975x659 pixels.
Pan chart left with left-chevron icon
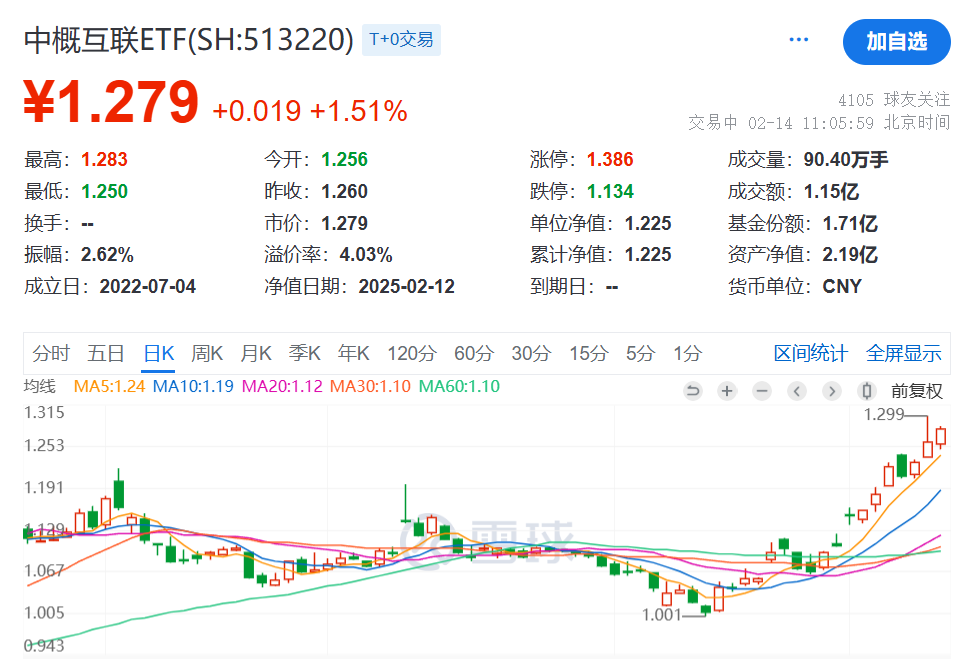coord(797,390)
